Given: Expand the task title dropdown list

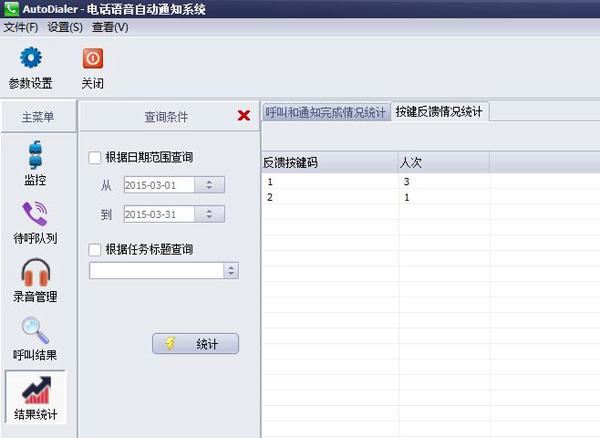Looking at the screenshot, I should (x=231, y=270).
